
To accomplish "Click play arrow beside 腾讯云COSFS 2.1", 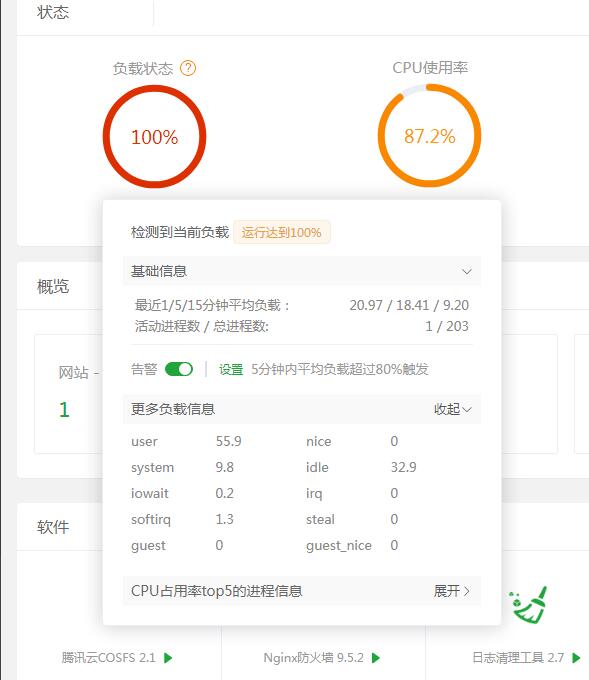I will click(x=168, y=658).
